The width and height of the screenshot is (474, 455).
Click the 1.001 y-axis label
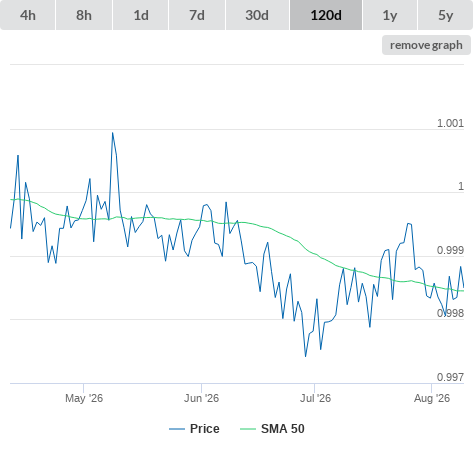point(450,123)
